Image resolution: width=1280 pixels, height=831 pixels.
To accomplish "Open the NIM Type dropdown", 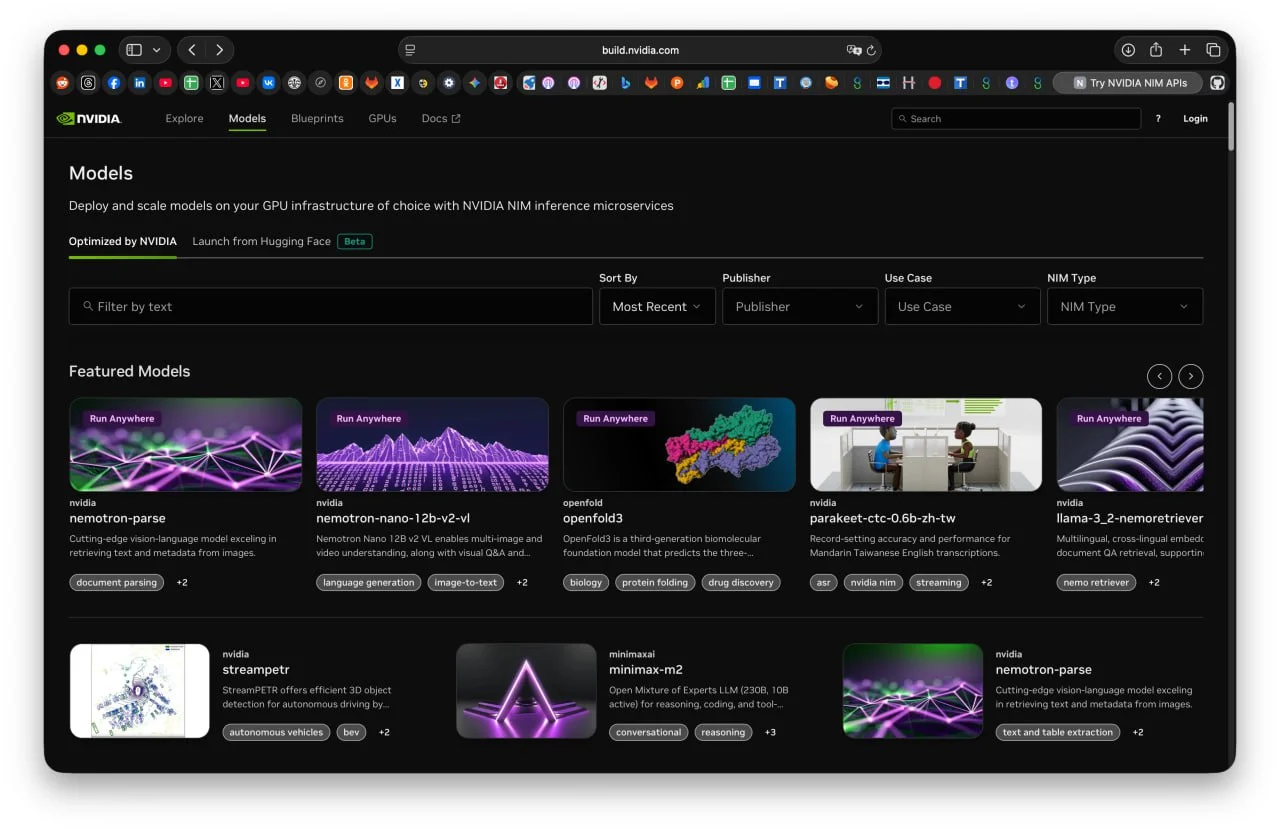I will pos(1124,307).
